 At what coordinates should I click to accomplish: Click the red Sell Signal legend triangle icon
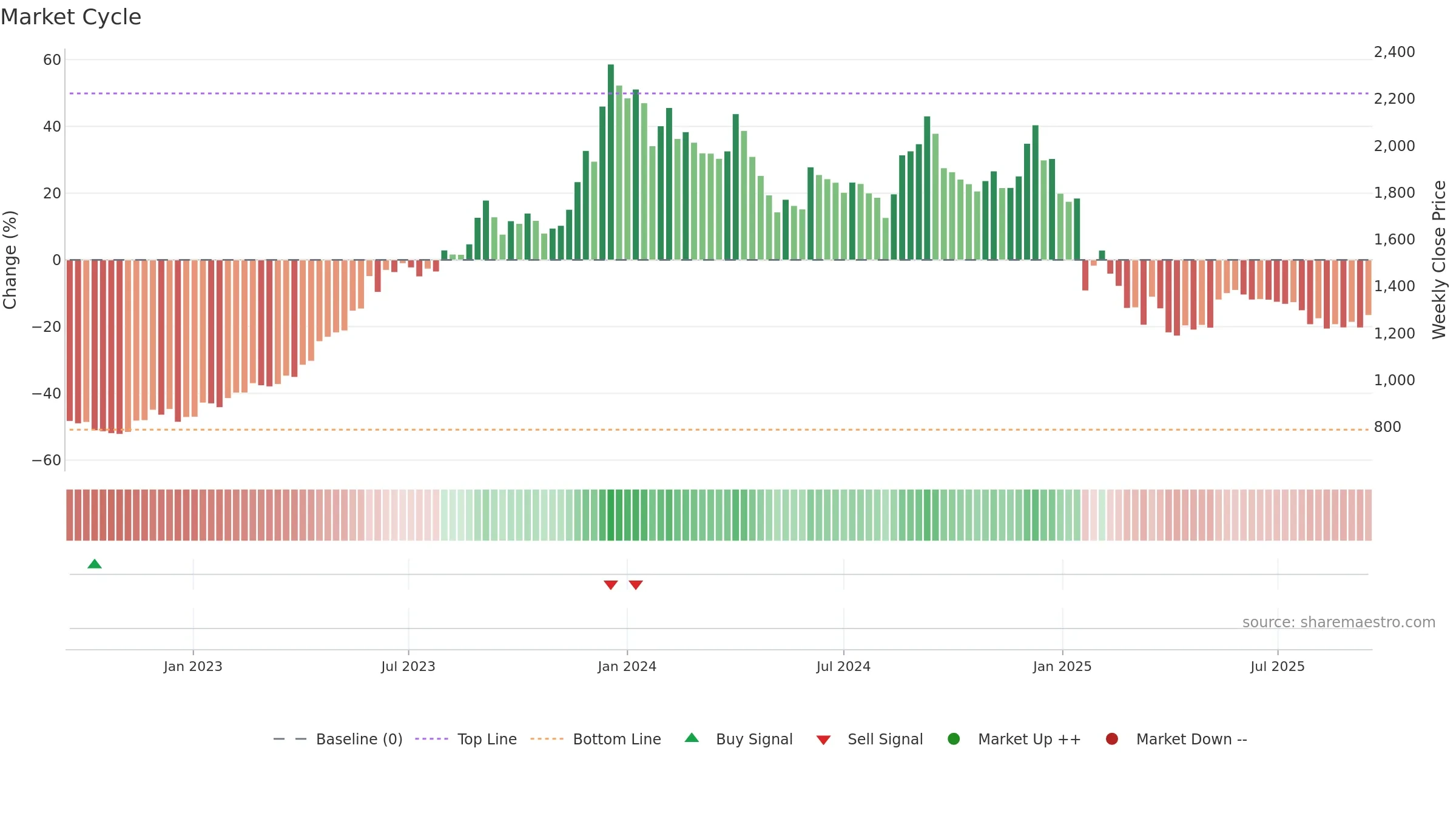click(x=823, y=740)
